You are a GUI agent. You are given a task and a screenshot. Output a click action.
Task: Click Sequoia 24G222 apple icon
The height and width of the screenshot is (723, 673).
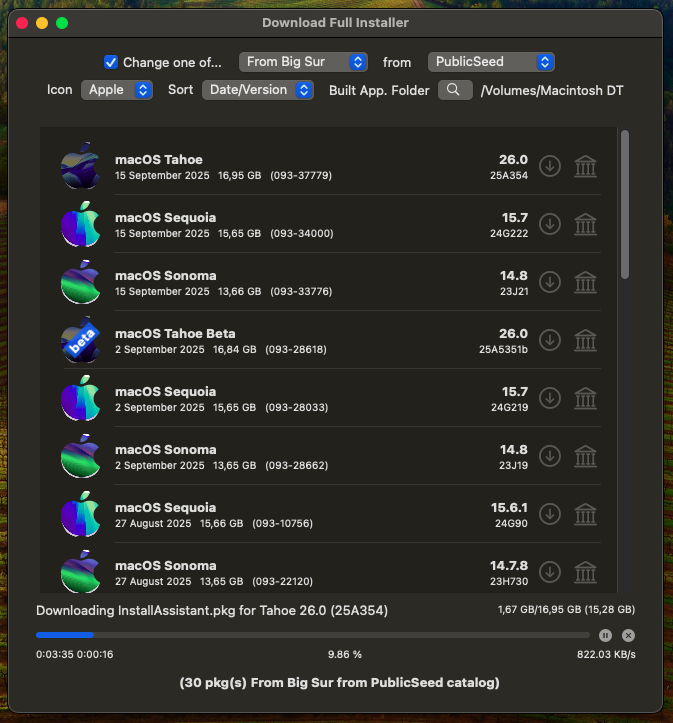81,224
